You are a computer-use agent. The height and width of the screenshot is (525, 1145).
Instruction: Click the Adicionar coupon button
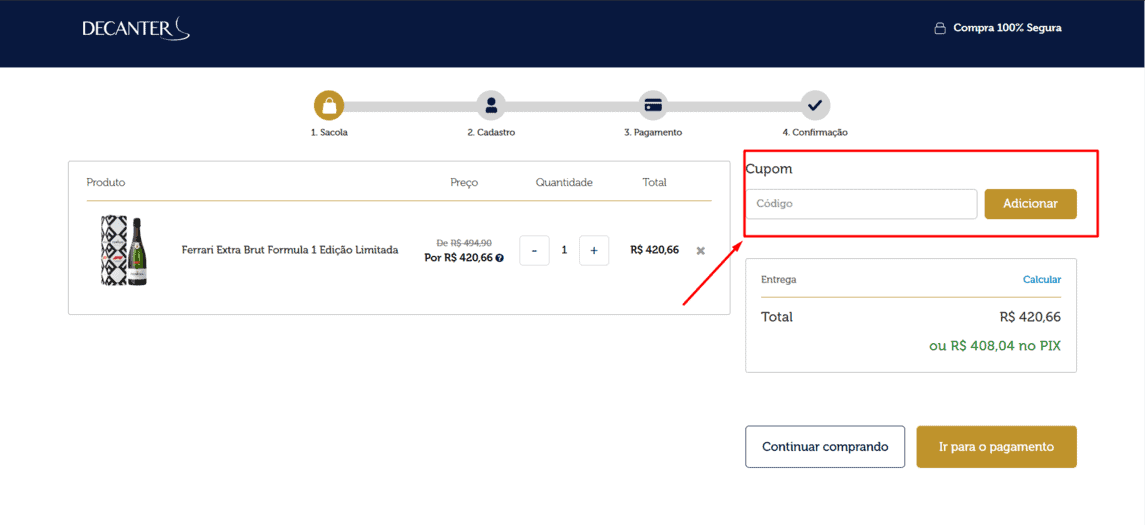point(1030,204)
